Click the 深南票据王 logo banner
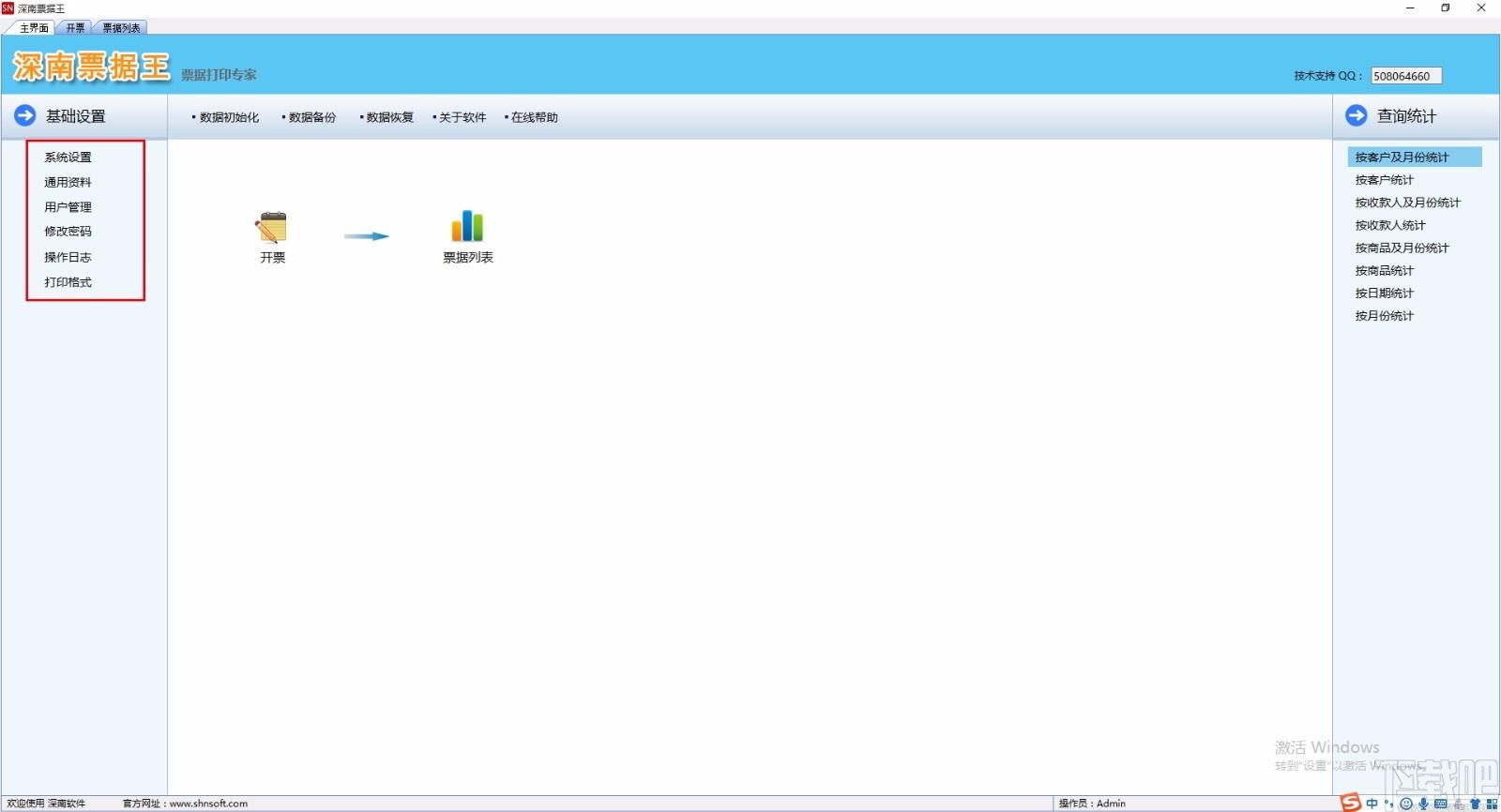 tap(91, 67)
